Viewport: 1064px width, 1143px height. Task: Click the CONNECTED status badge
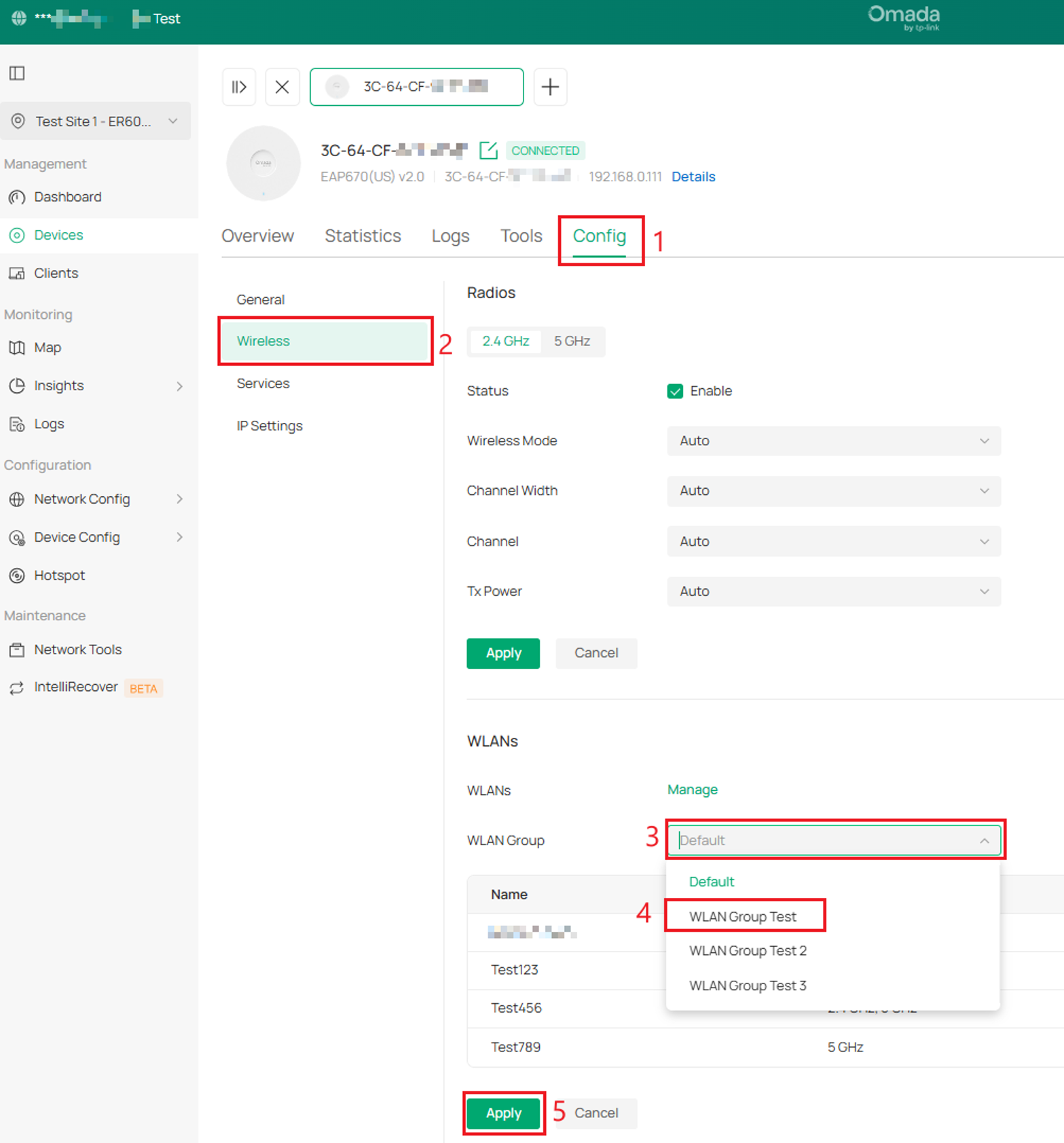tap(545, 151)
